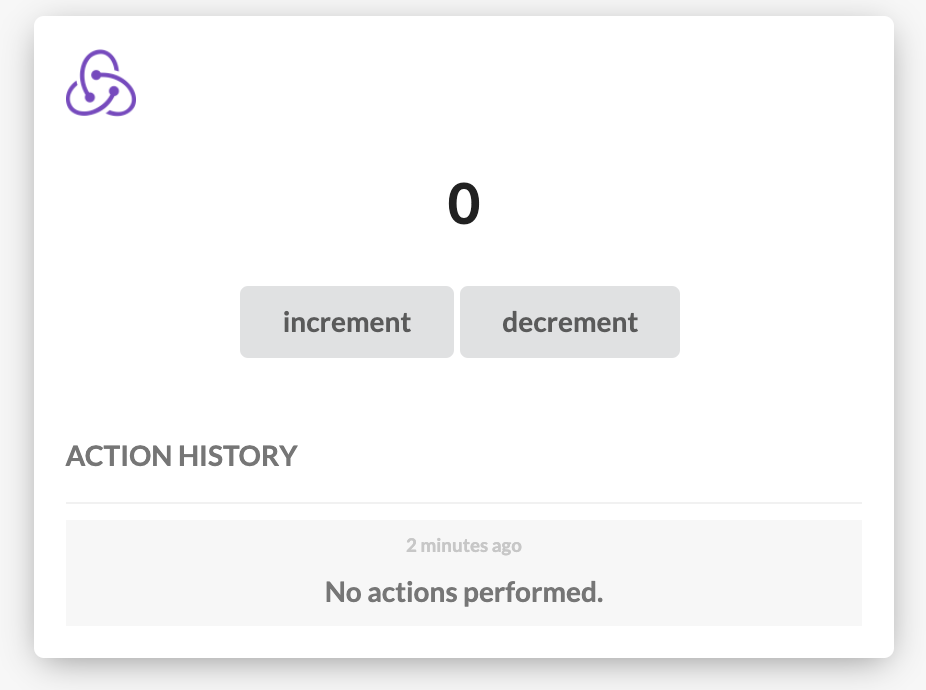The image size is (926, 690).
Task: Click the gray action history entry panel
Action: point(464,573)
